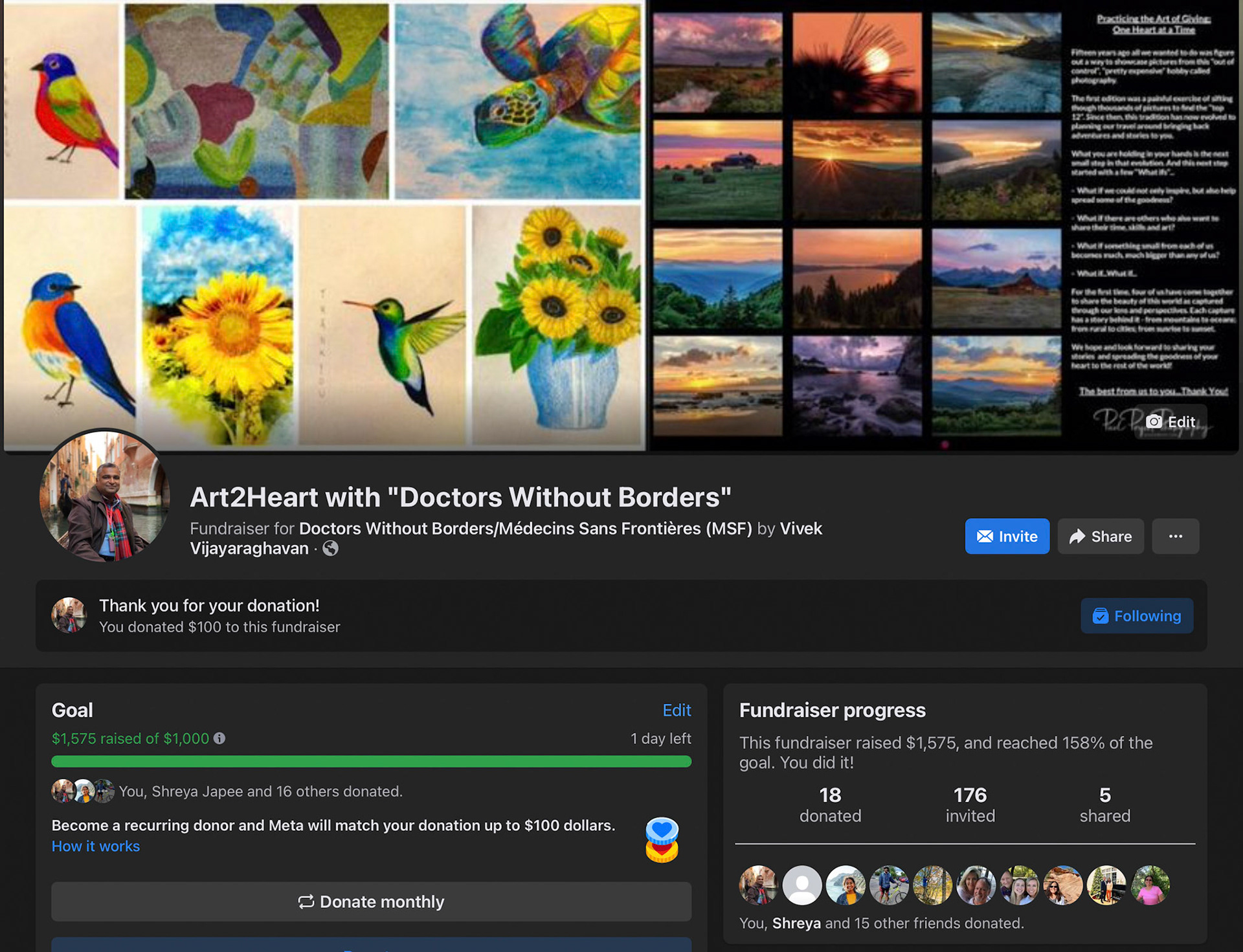Click the heart donation match icon

pos(662,839)
